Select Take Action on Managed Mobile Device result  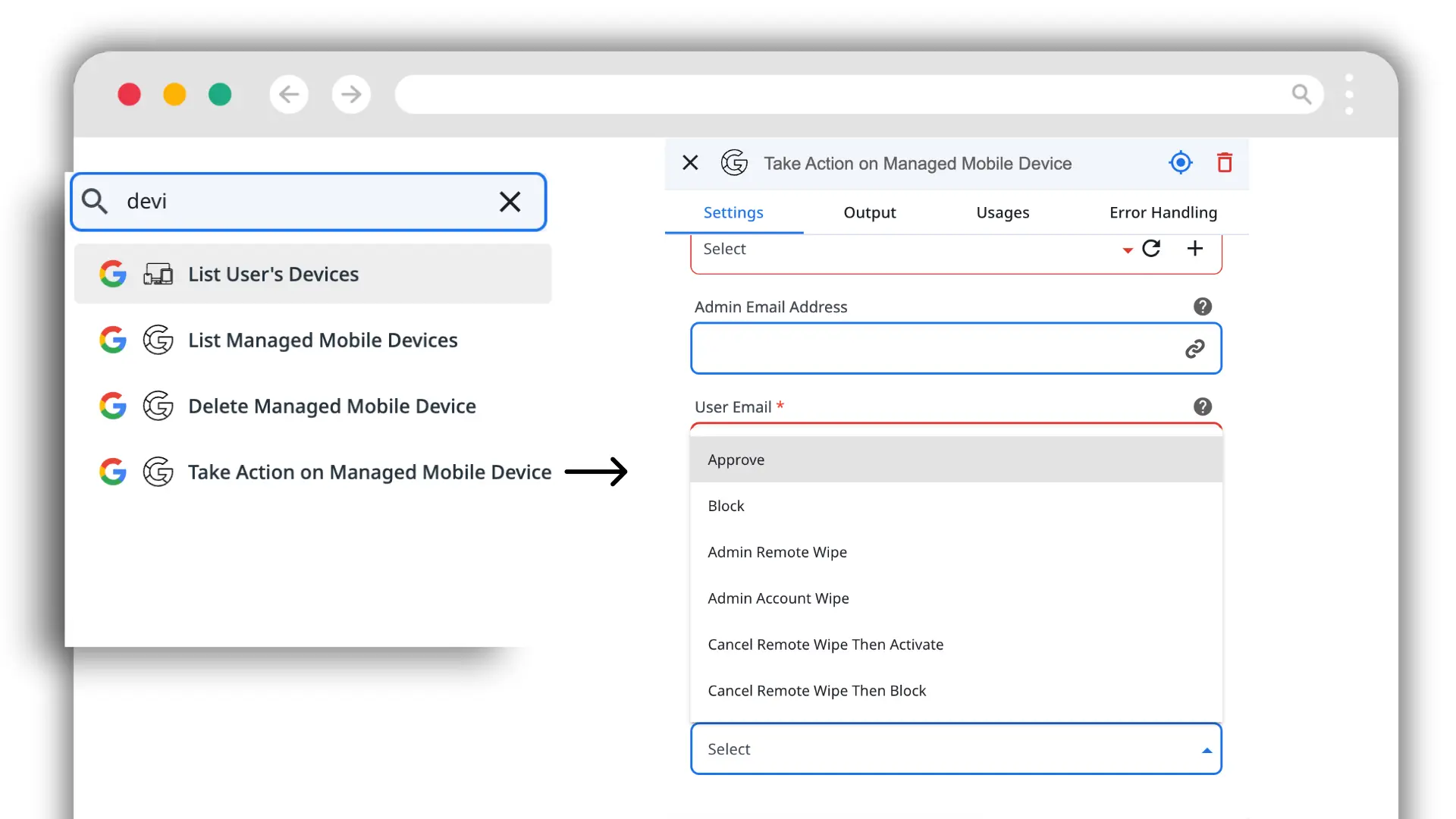tap(313, 472)
